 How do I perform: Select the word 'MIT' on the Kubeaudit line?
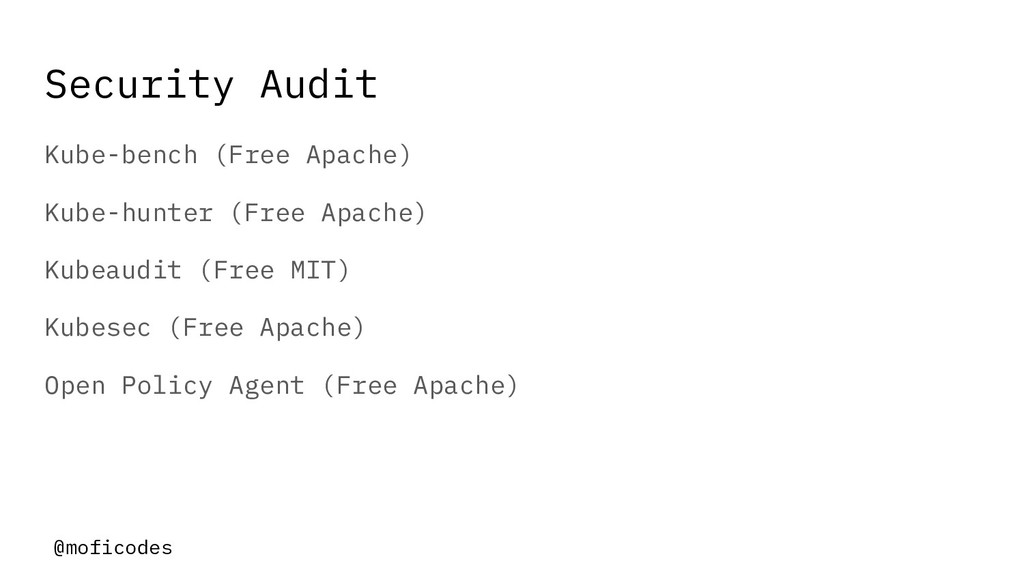[313, 270]
